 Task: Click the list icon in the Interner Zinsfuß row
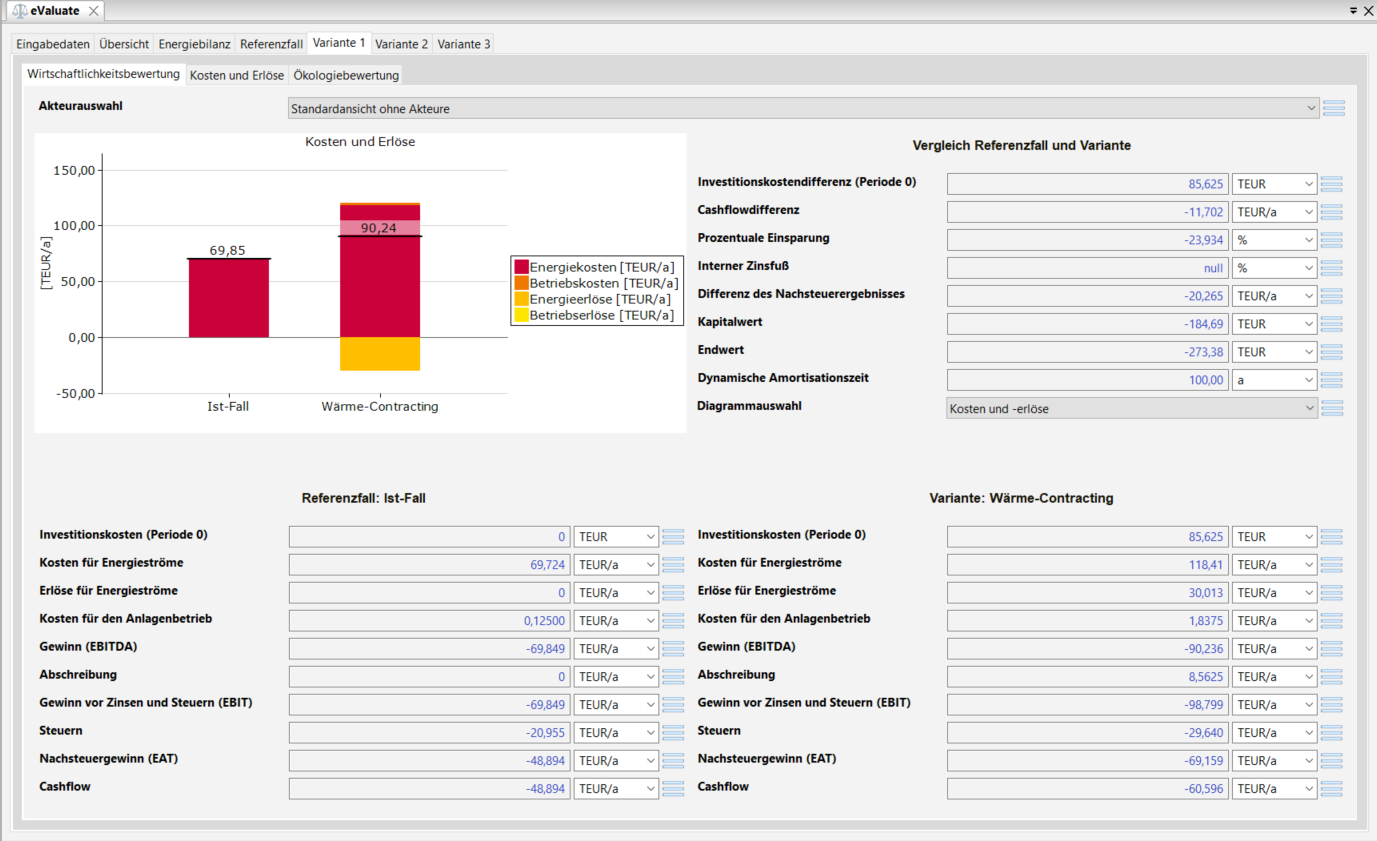tap(1331, 268)
